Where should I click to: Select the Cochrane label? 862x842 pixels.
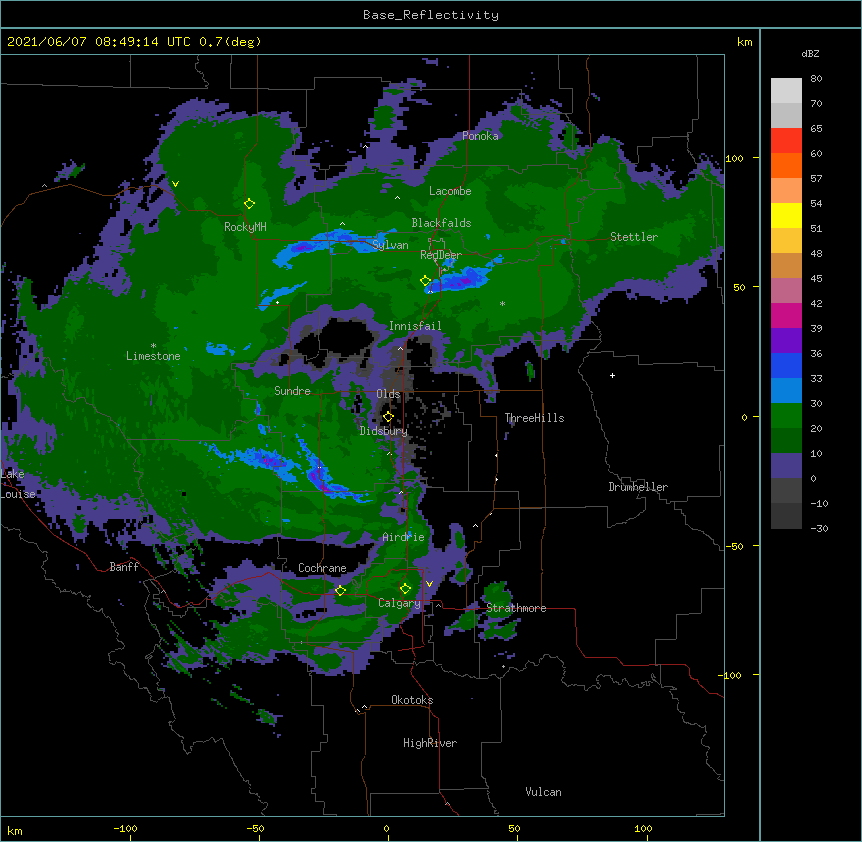point(322,568)
